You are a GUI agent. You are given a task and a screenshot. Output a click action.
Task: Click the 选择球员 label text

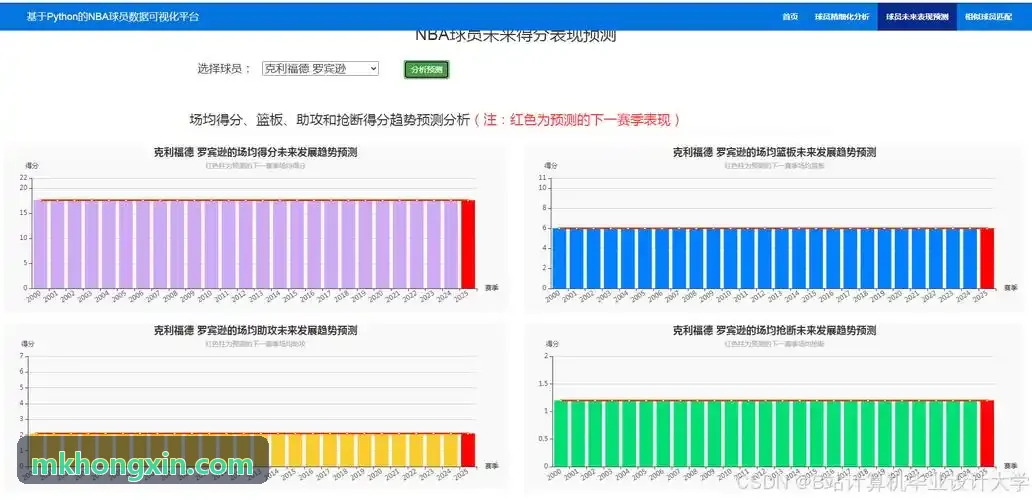coord(224,68)
